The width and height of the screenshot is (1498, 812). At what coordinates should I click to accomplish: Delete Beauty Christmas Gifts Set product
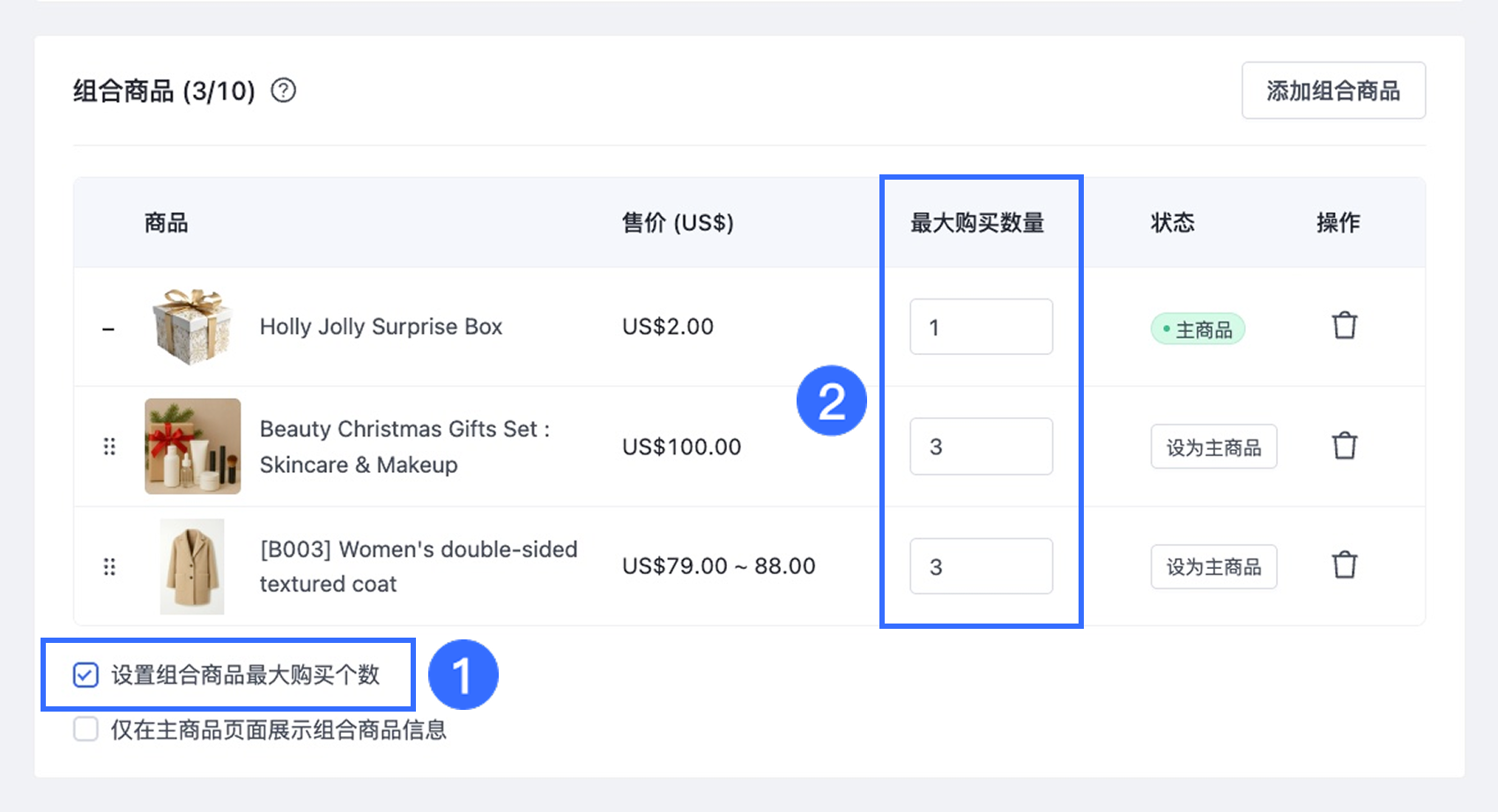point(1344,447)
